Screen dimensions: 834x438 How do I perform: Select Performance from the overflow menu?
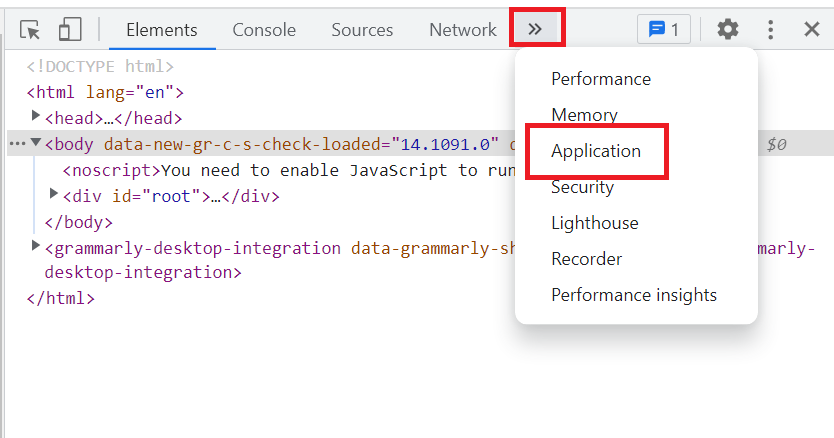[x=600, y=79]
